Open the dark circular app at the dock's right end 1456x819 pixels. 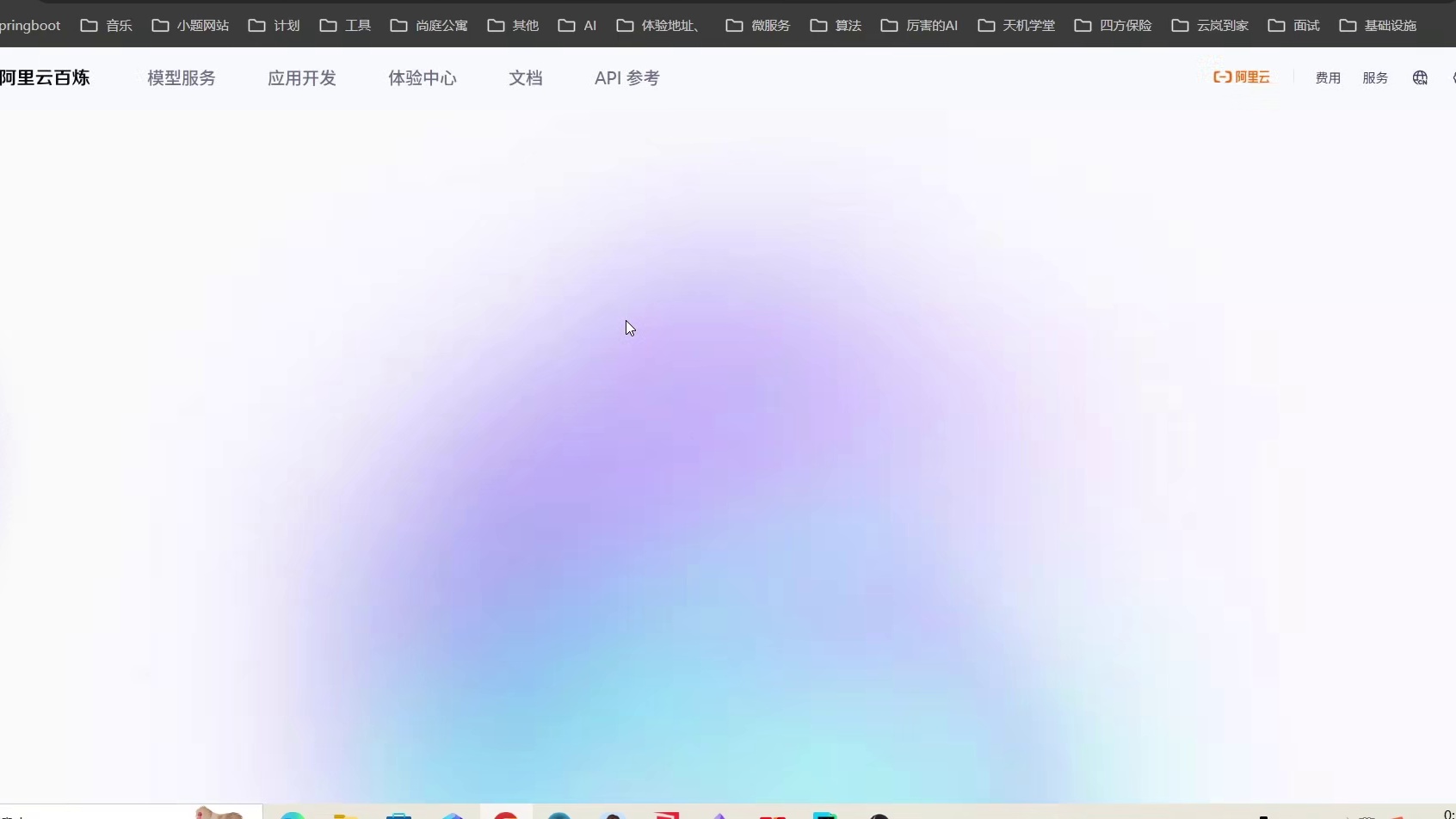pyautogui.click(x=879, y=813)
